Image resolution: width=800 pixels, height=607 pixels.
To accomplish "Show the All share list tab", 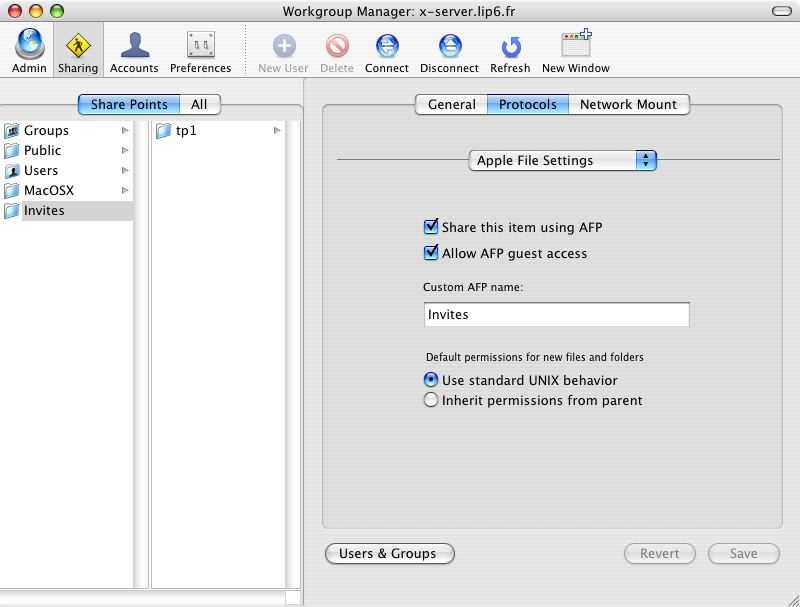I will (x=199, y=104).
